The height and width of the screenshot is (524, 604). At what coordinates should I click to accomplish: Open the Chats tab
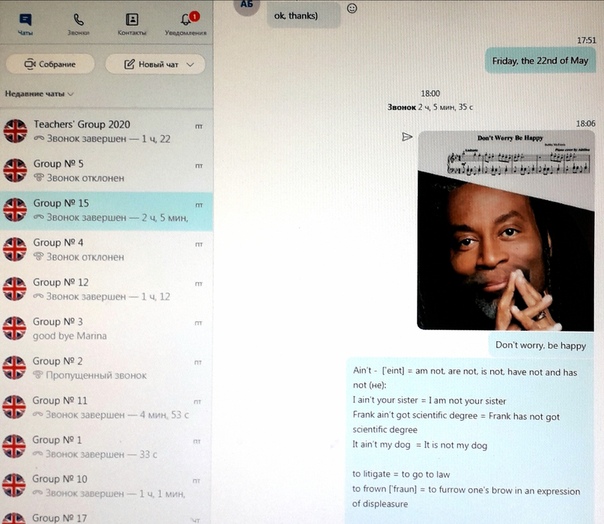(x=25, y=24)
